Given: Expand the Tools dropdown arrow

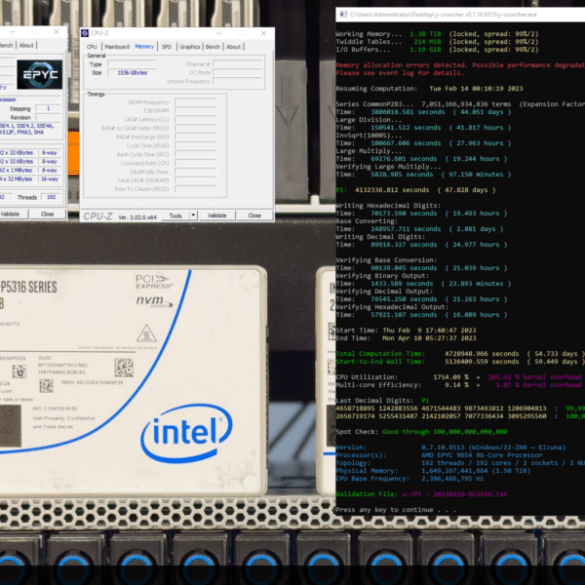Looking at the screenshot, I should [193, 215].
